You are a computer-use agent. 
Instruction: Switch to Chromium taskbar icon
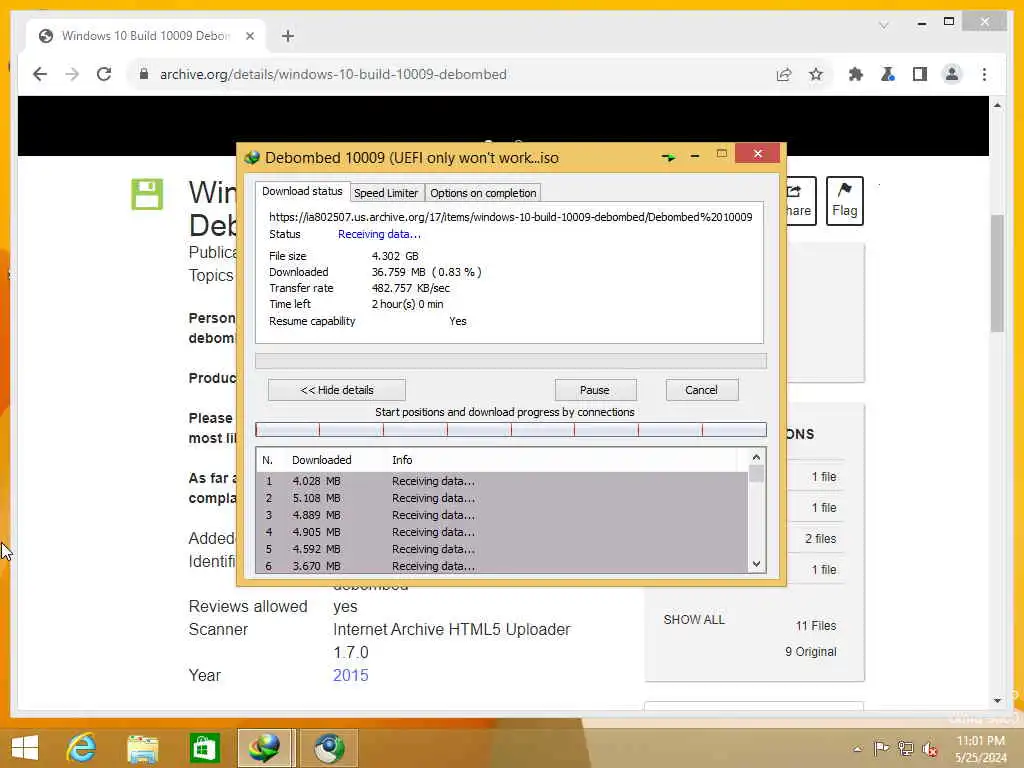329,748
